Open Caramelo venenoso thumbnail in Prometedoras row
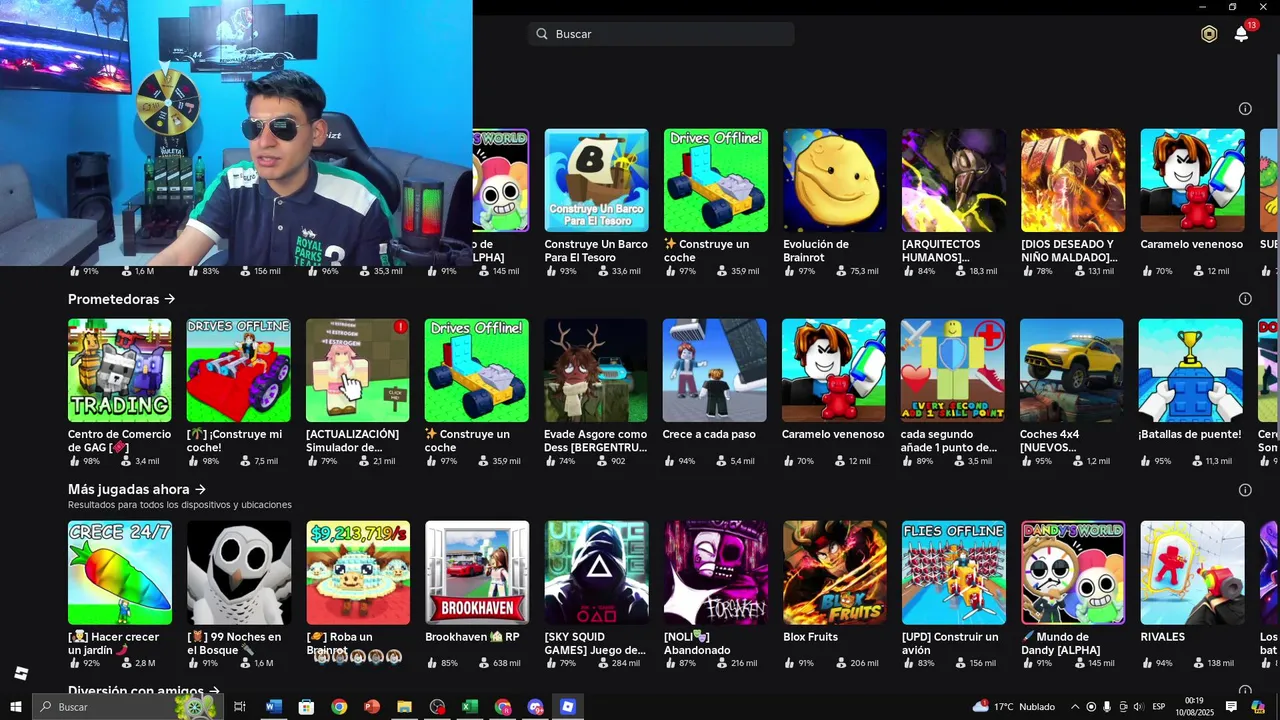This screenshot has width=1280, height=720. (834, 370)
